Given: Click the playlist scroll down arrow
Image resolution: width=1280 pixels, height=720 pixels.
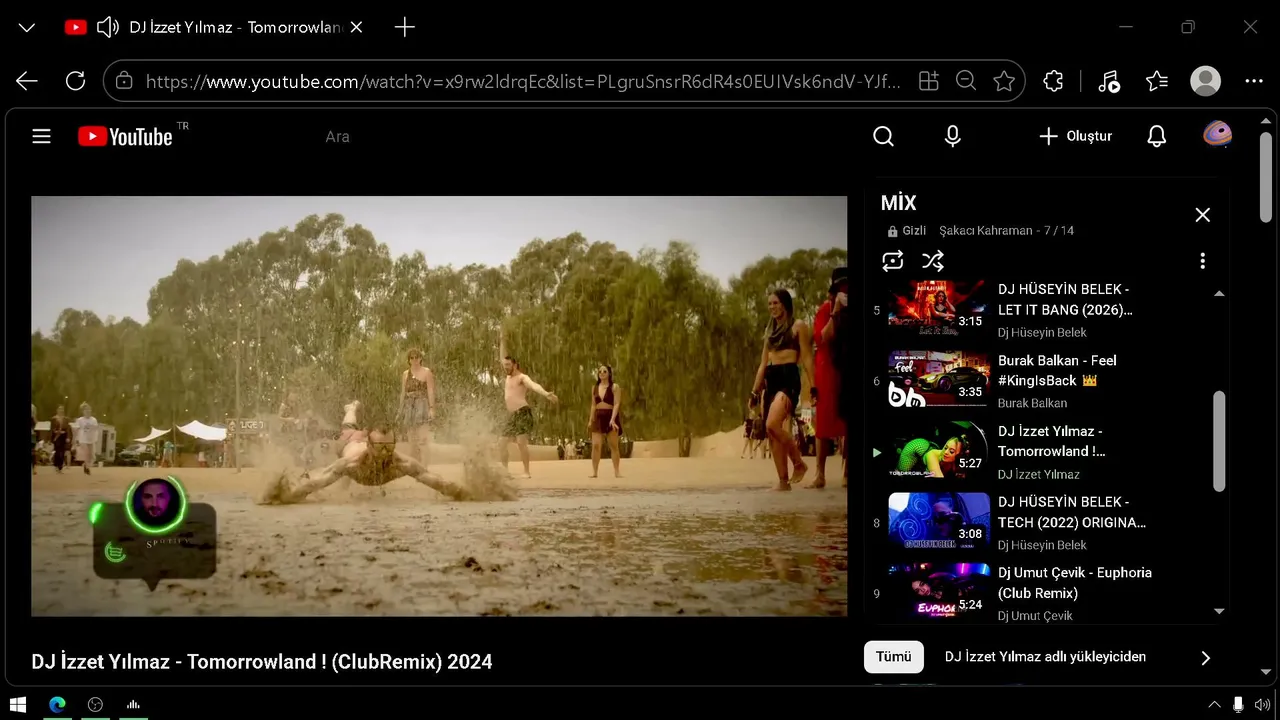Looking at the screenshot, I should 1219,611.
